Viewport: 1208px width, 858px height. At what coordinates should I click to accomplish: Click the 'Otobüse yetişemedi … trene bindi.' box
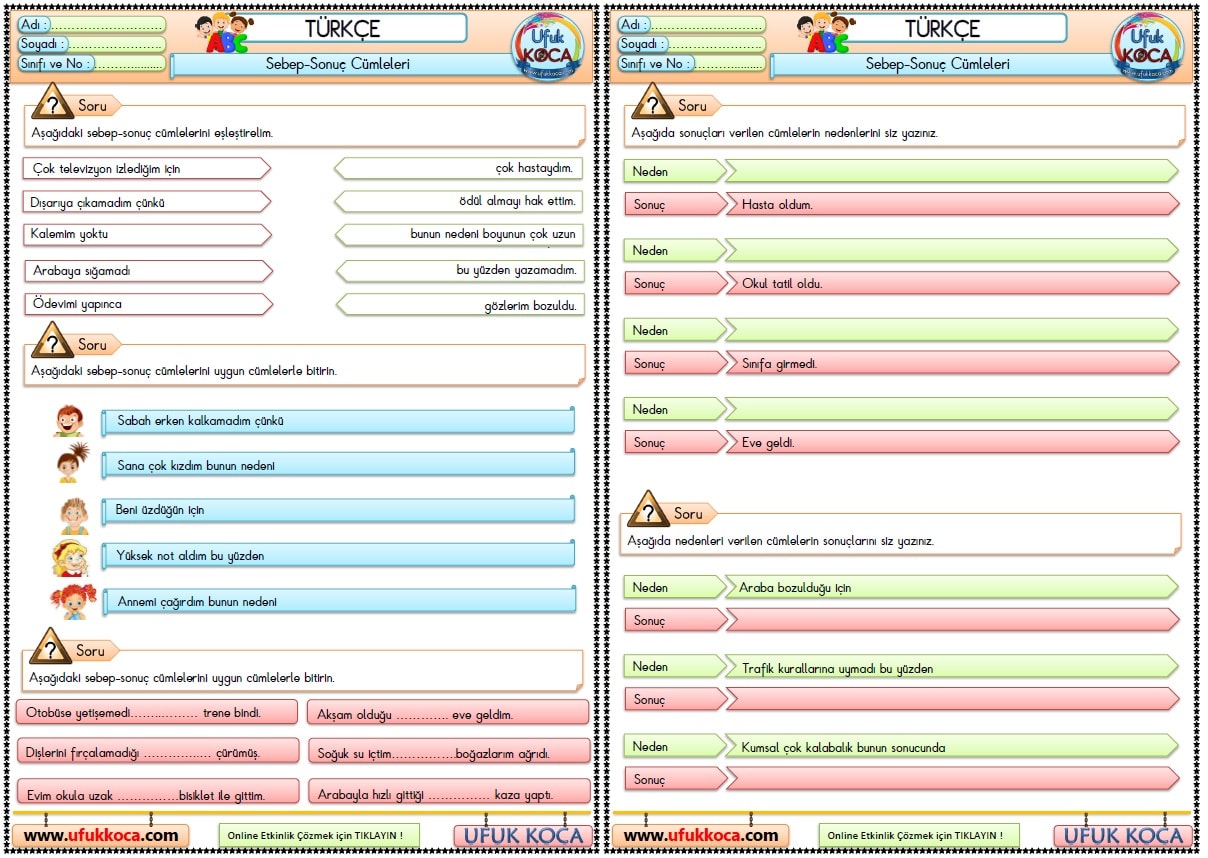pos(157,713)
